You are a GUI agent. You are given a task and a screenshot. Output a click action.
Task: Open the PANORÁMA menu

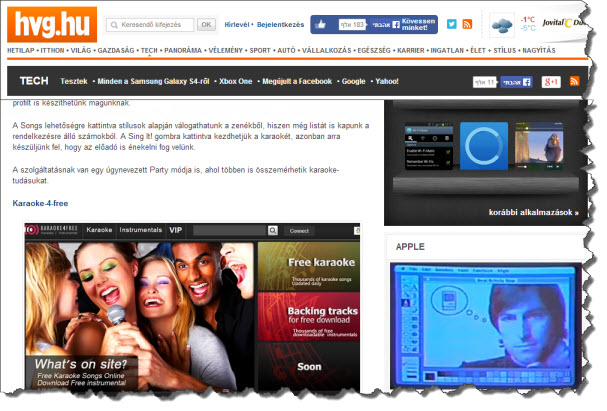pyautogui.click(x=183, y=50)
